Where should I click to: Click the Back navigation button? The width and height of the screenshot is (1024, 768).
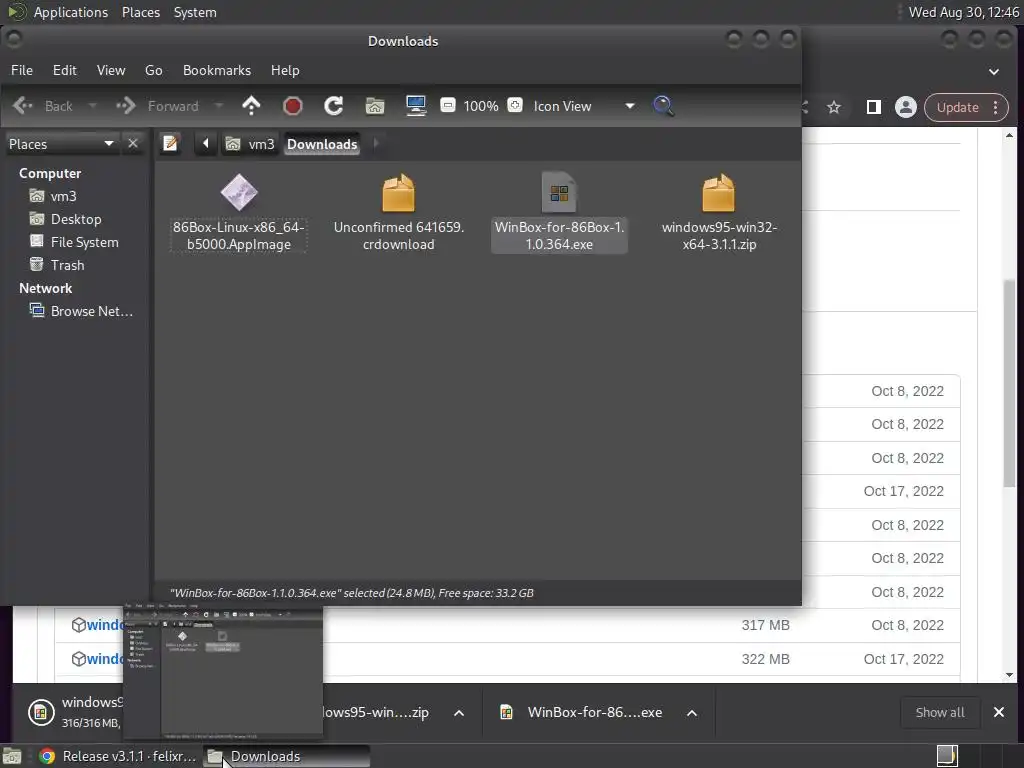click(42, 106)
